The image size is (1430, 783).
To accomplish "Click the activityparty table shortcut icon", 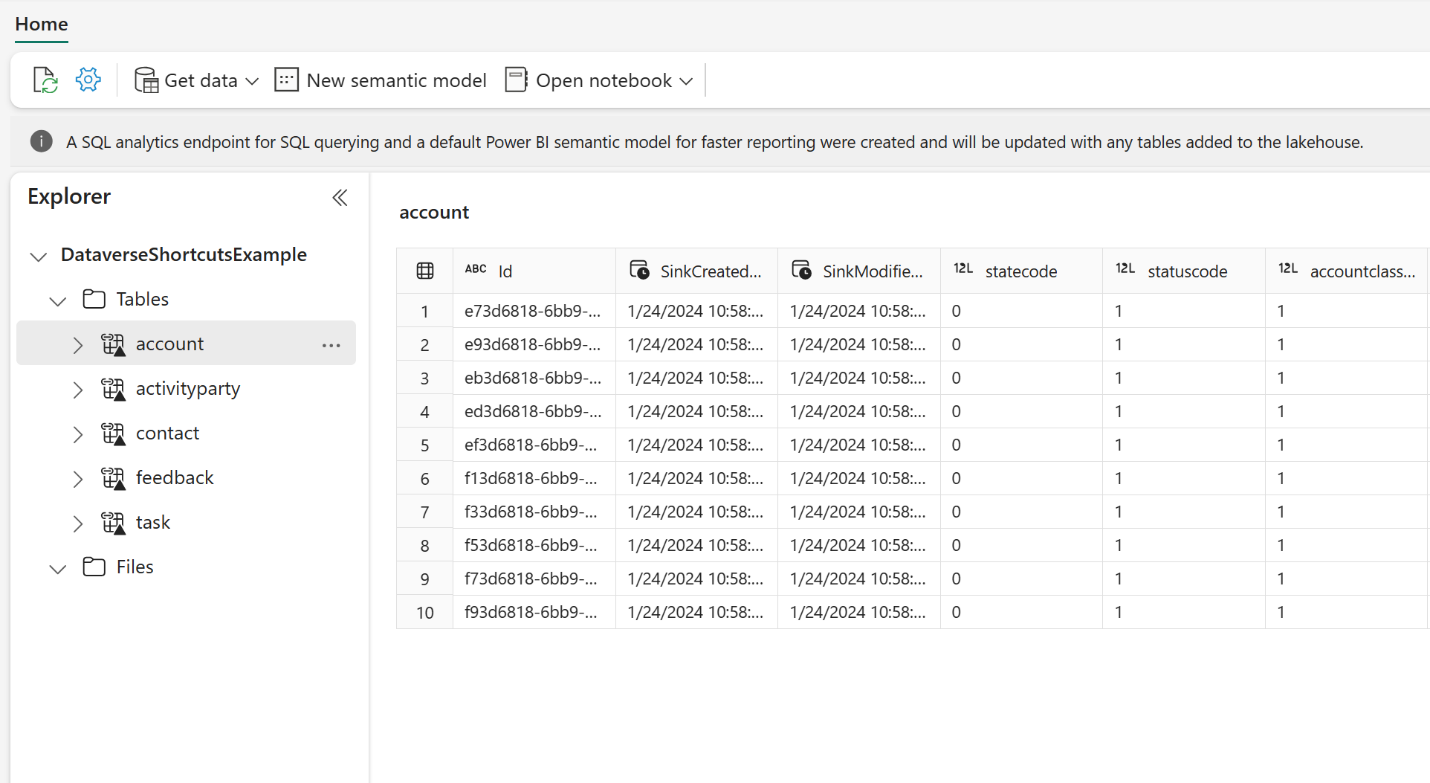I will point(113,389).
